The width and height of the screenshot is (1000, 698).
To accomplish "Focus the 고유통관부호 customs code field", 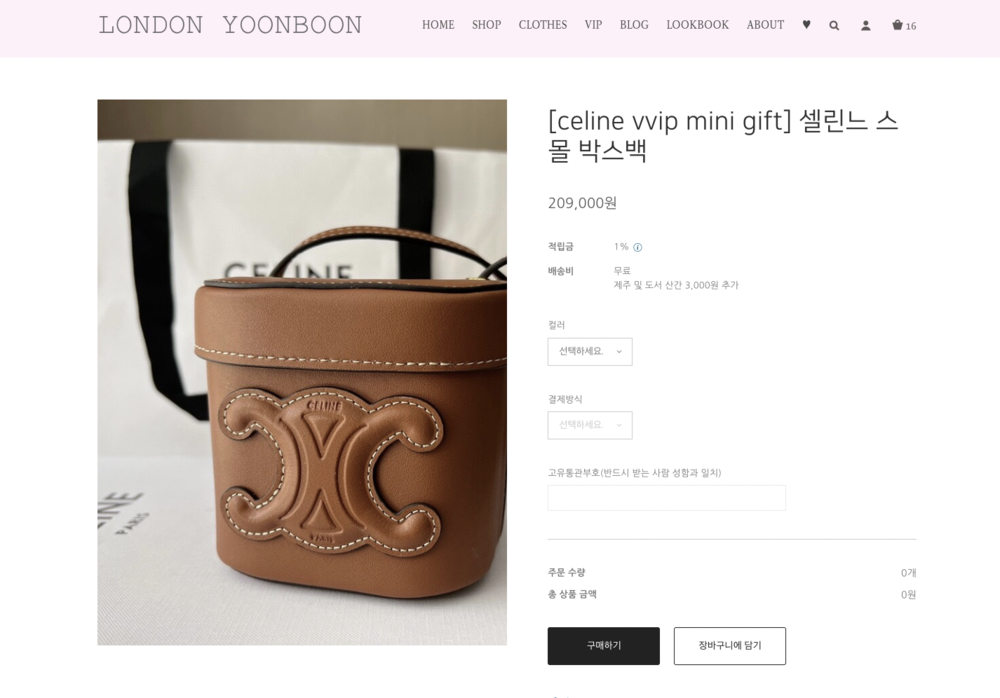I will (666, 498).
